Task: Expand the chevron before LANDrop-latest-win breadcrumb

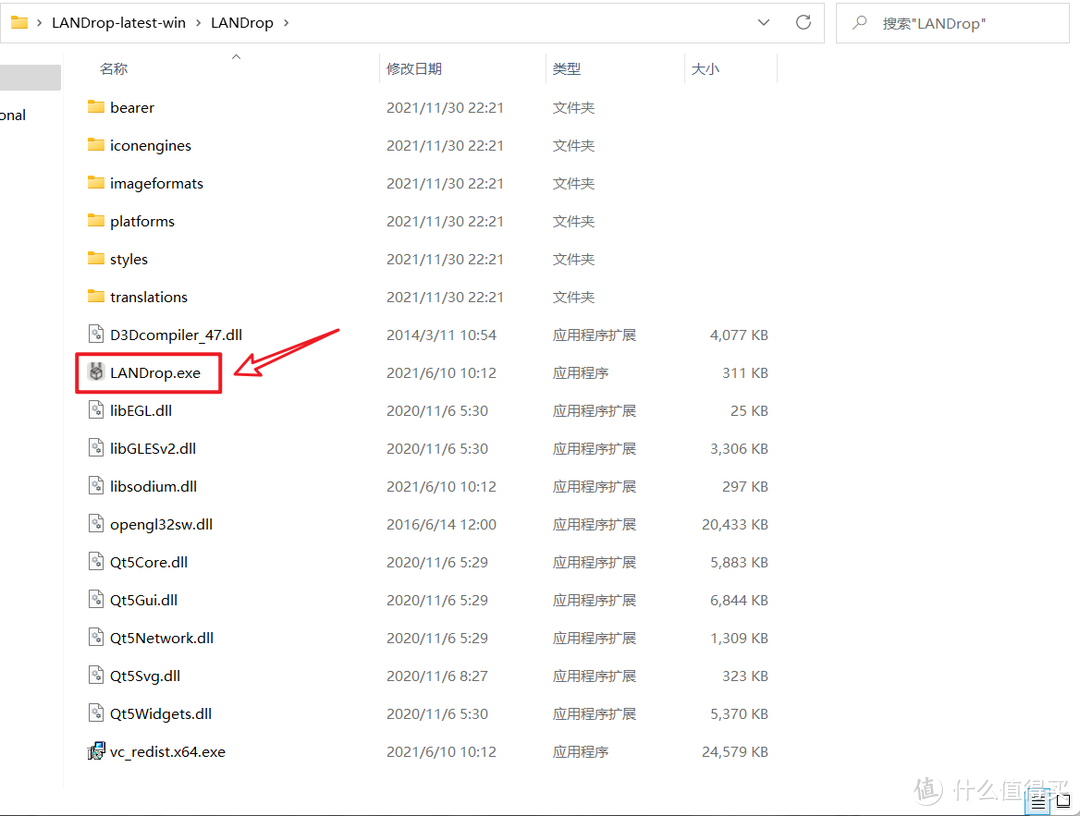Action: pyautogui.click(x=39, y=23)
